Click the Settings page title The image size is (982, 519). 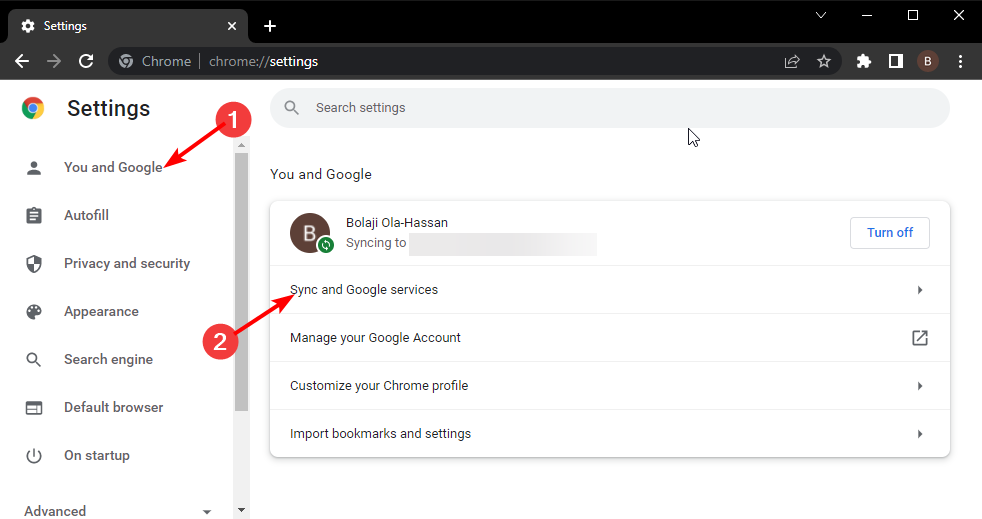[x=108, y=108]
